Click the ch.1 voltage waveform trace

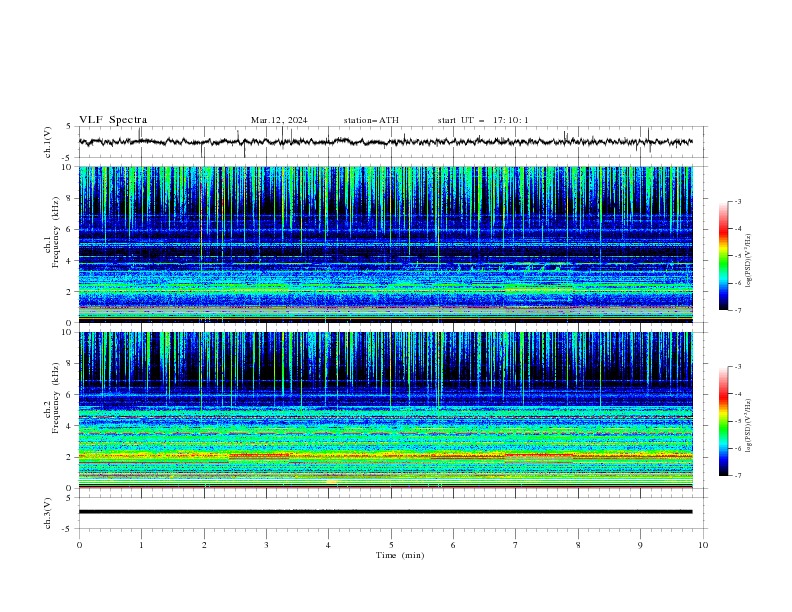point(385,142)
